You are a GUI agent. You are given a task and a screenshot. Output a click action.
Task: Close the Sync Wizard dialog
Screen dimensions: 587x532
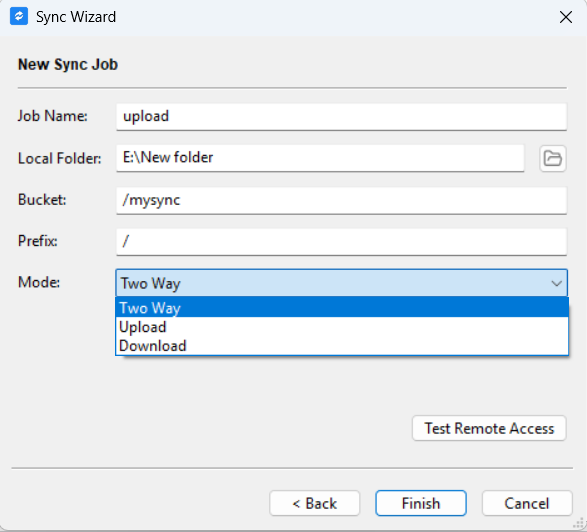(566, 17)
